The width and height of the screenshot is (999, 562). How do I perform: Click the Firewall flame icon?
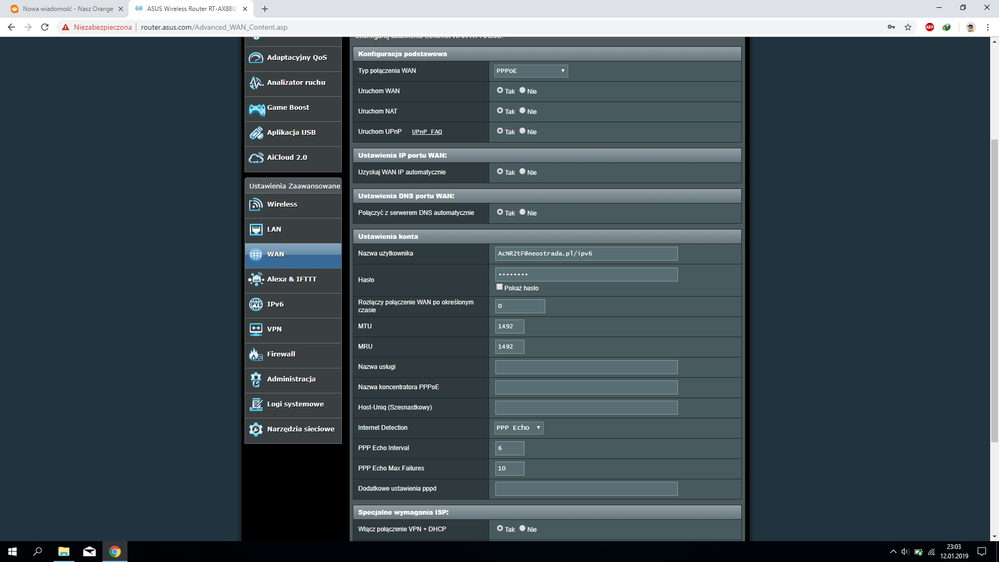coord(256,354)
